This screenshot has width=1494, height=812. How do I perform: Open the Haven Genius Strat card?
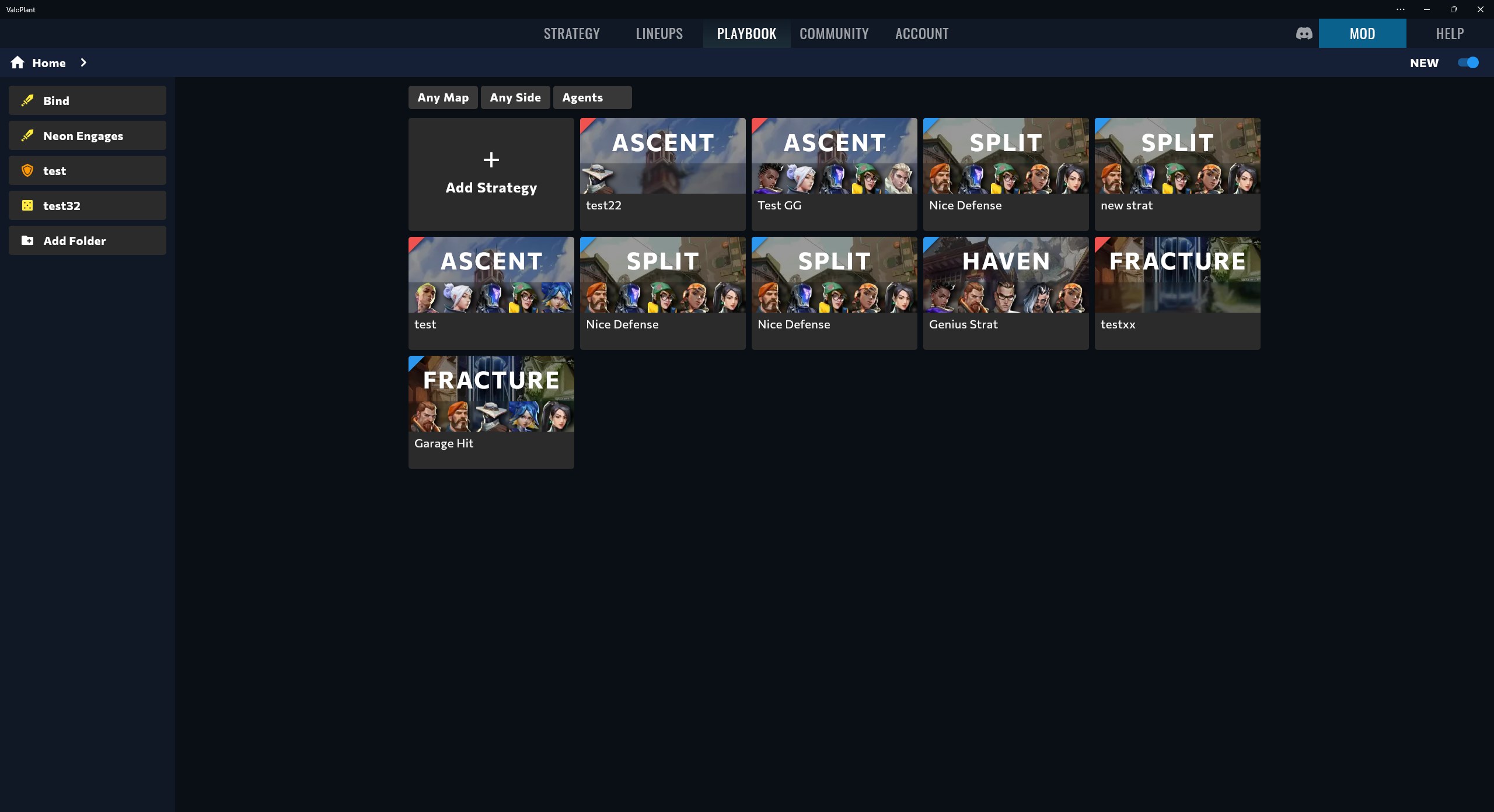point(1006,293)
